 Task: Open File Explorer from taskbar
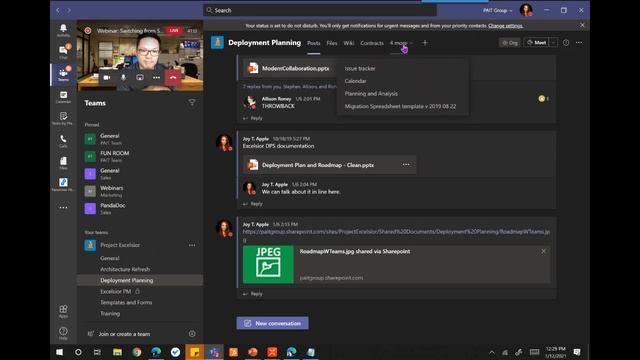point(118,352)
